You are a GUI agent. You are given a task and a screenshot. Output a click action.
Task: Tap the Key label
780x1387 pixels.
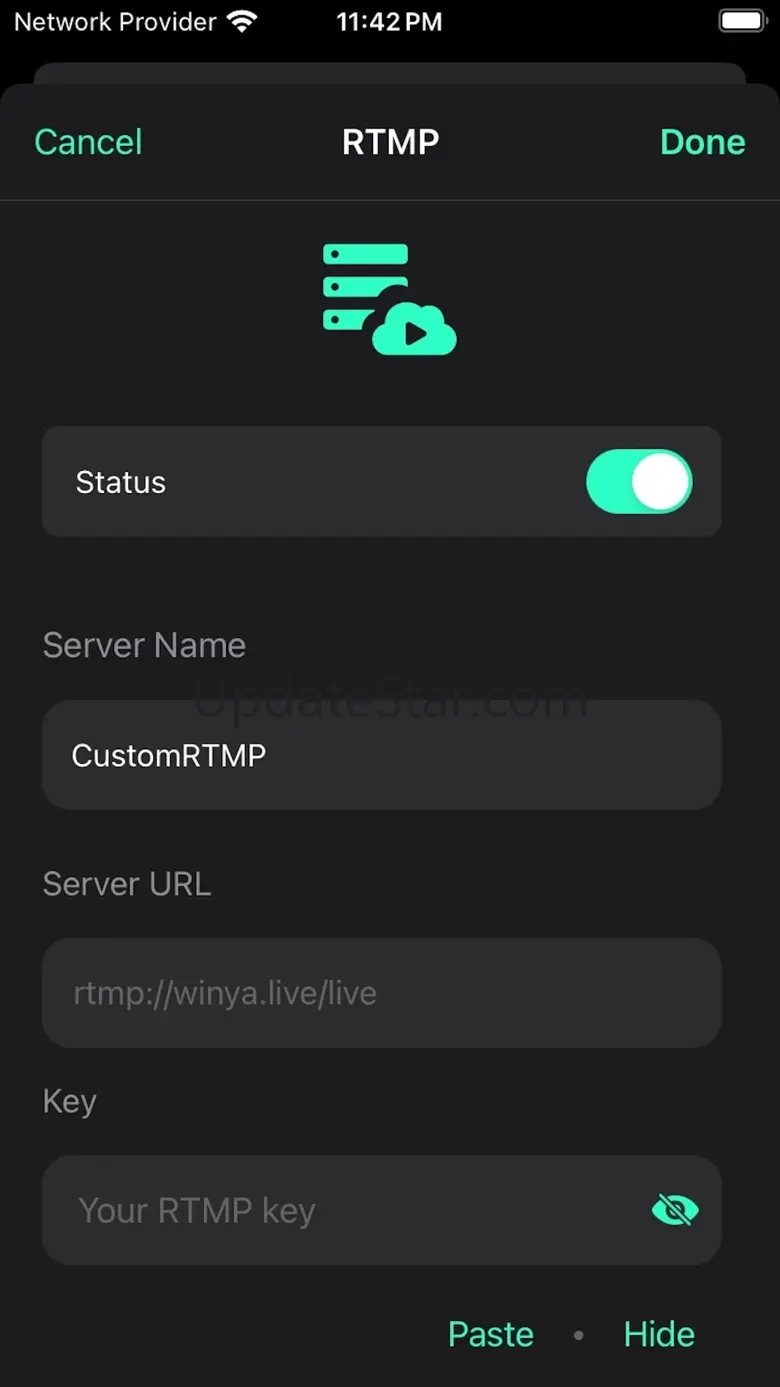click(69, 1101)
